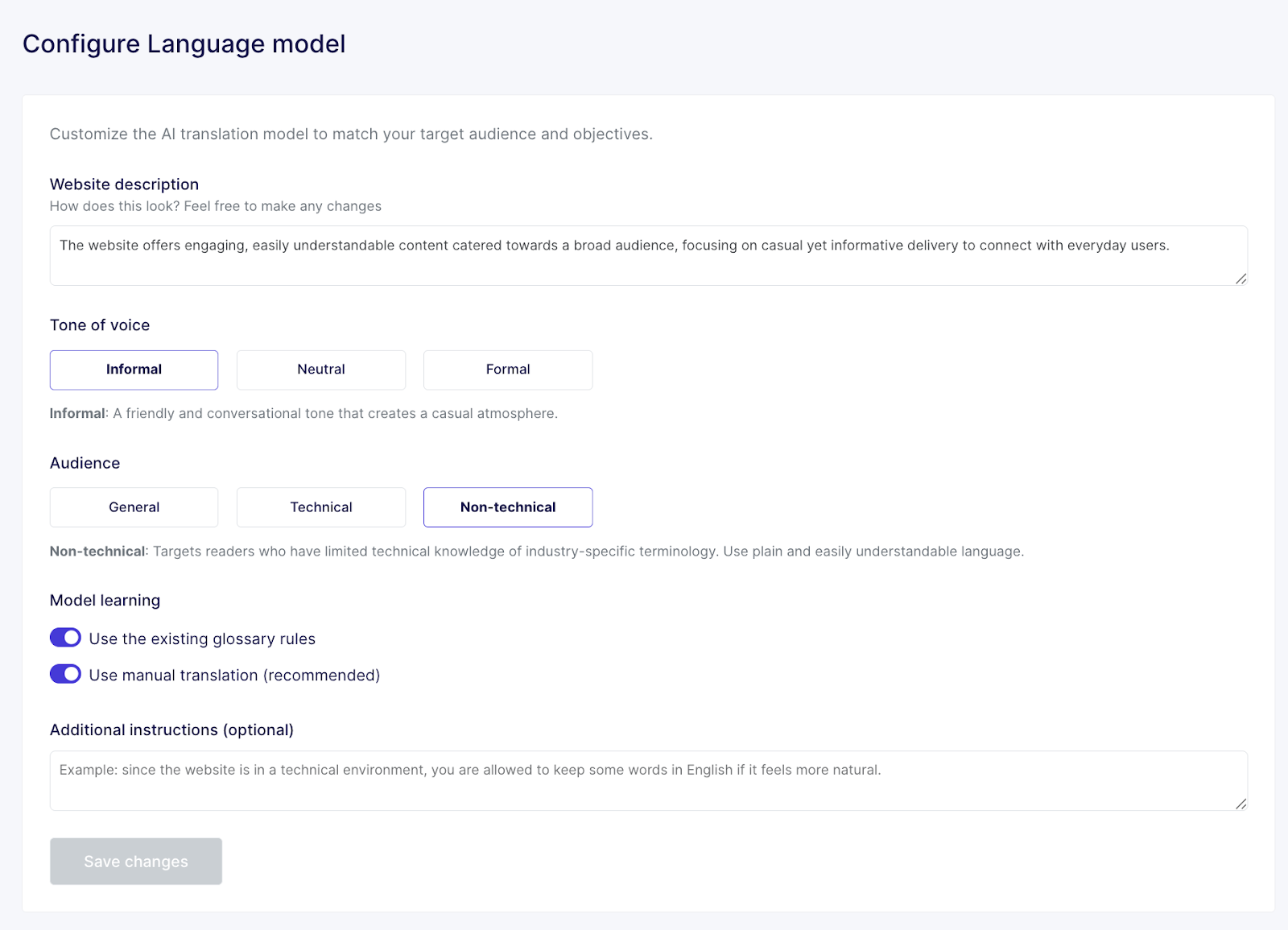This screenshot has width=1288, height=930.
Task: Click inside the Website description text area
Action: coord(644,254)
